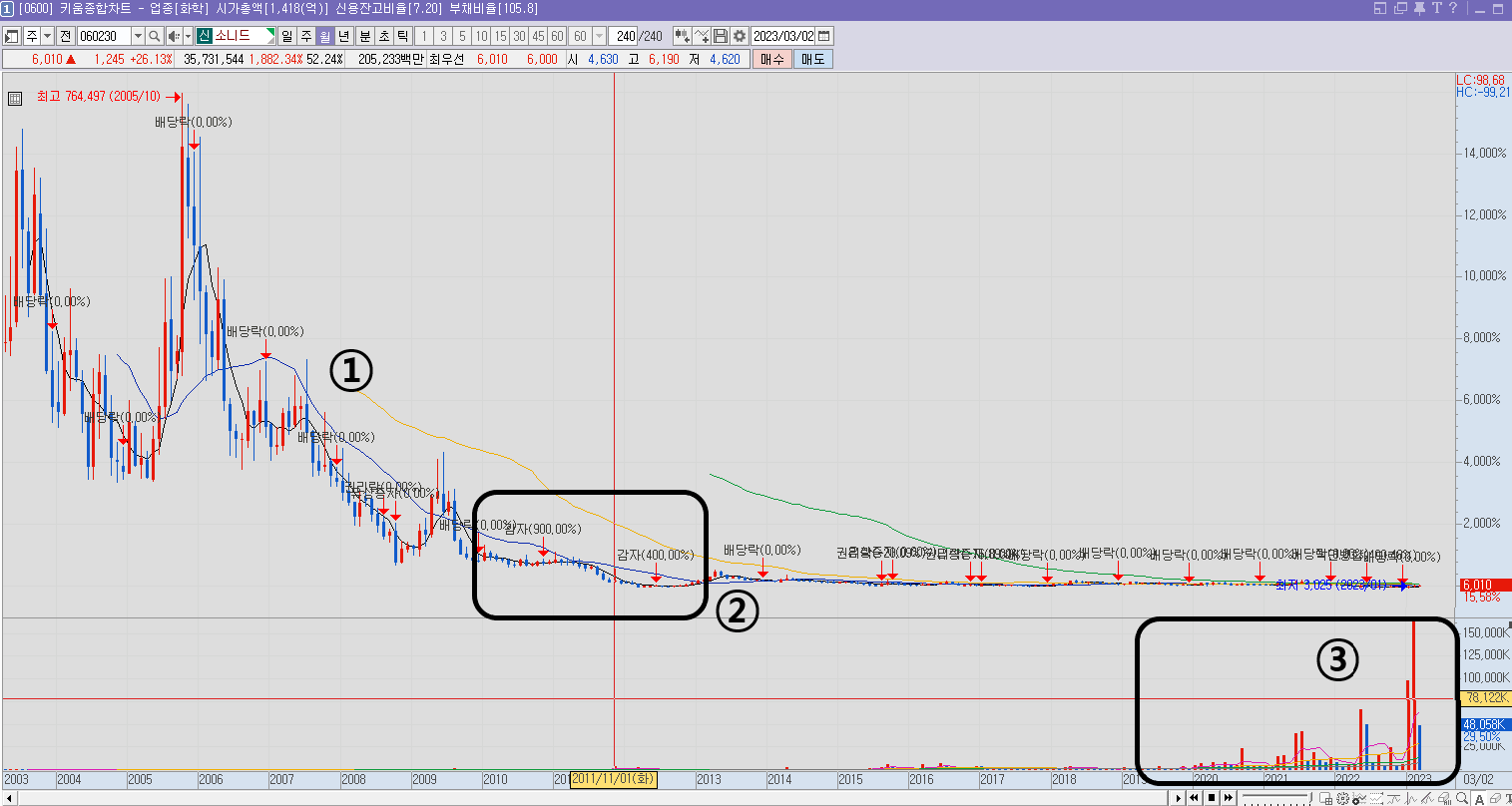Image resolution: width=1512 pixels, height=806 pixels.
Task: Select the 초 (second) period toggle
Action: [x=384, y=36]
